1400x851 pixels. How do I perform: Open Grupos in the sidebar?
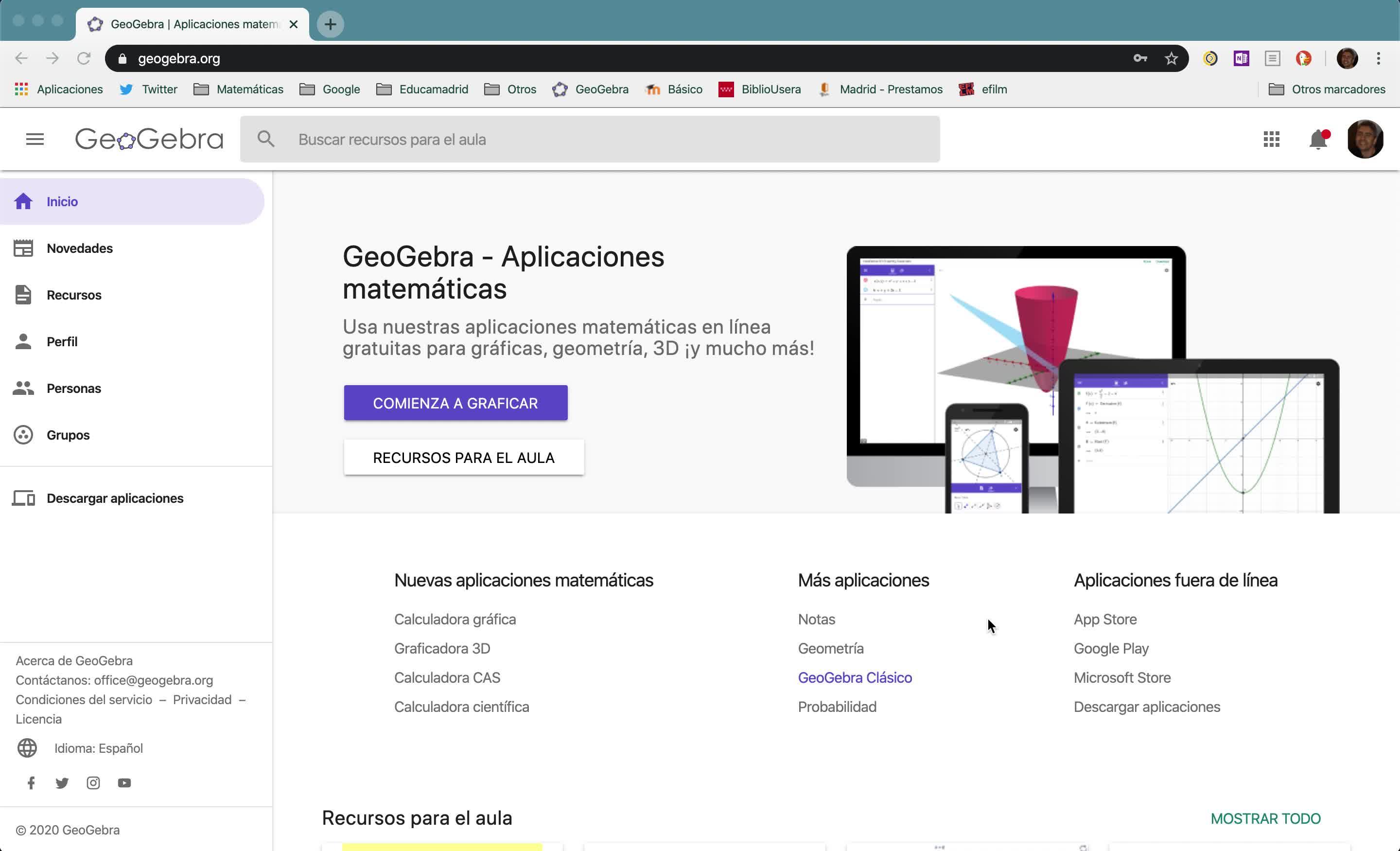pyautogui.click(x=68, y=435)
